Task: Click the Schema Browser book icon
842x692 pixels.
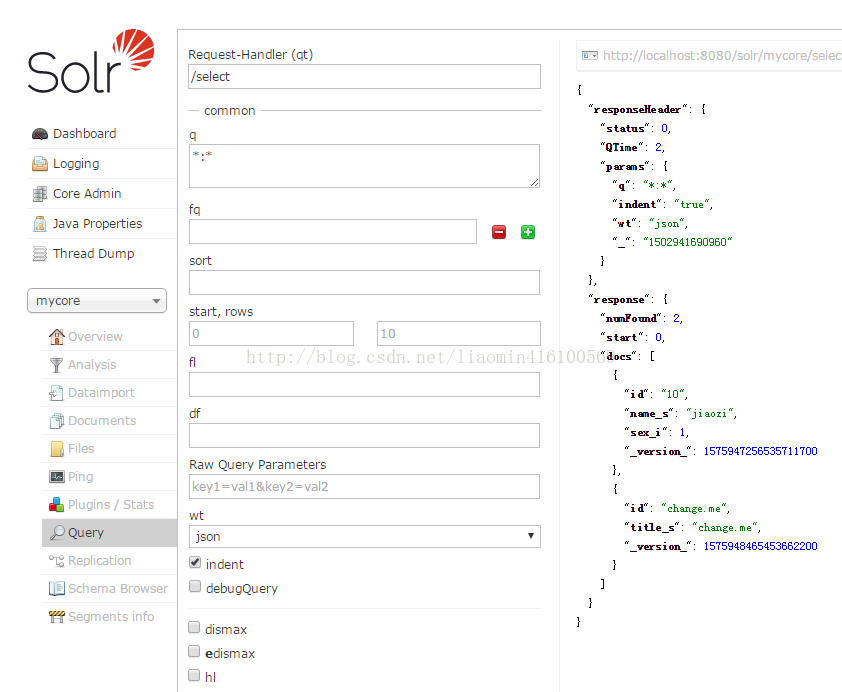Action: pyautogui.click(x=56, y=588)
